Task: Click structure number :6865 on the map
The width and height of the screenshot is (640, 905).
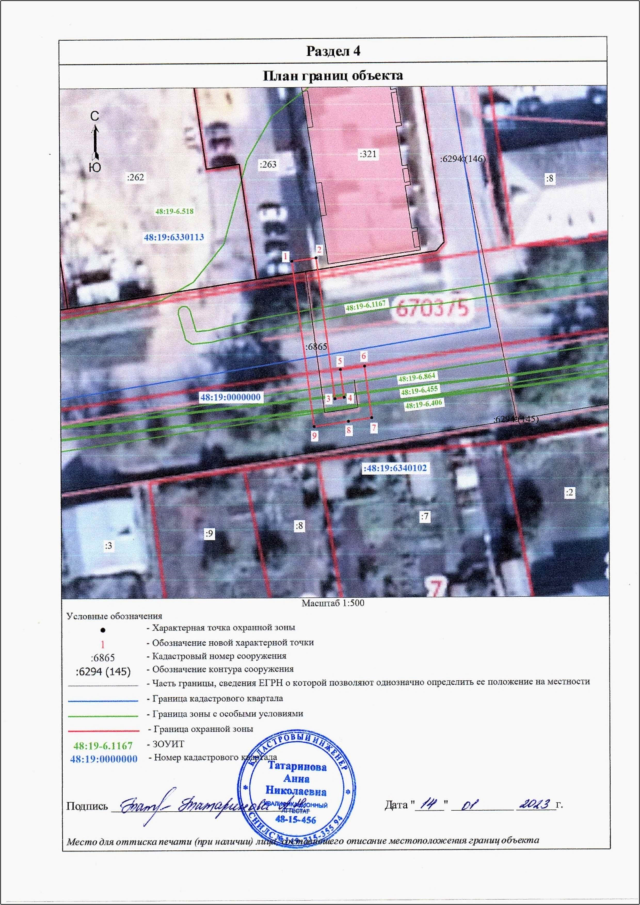Action: 316,346
